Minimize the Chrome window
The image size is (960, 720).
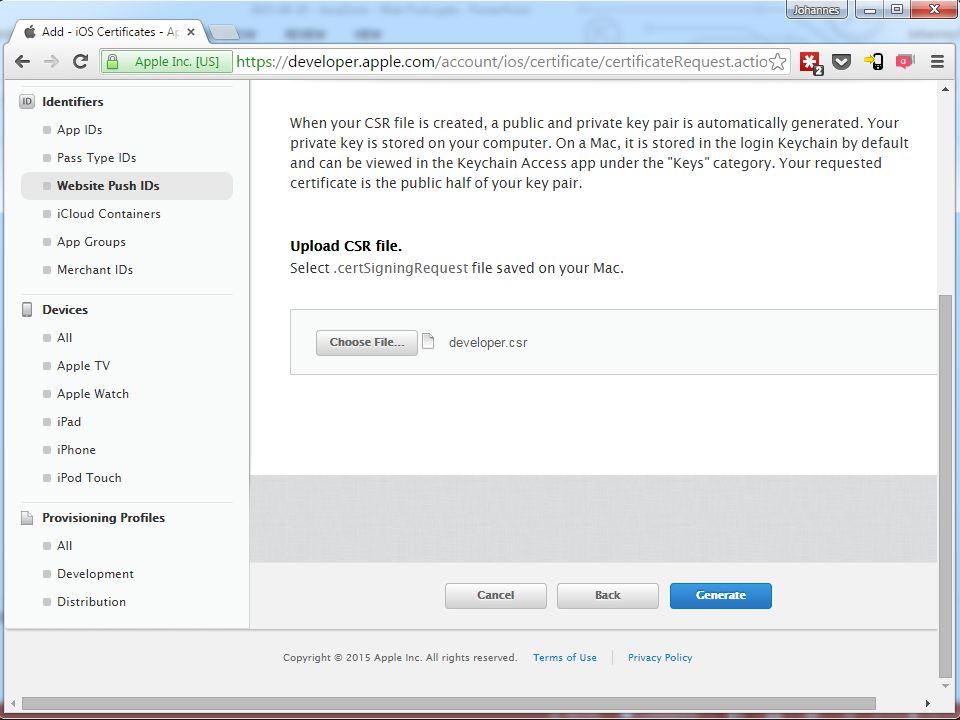click(870, 10)
